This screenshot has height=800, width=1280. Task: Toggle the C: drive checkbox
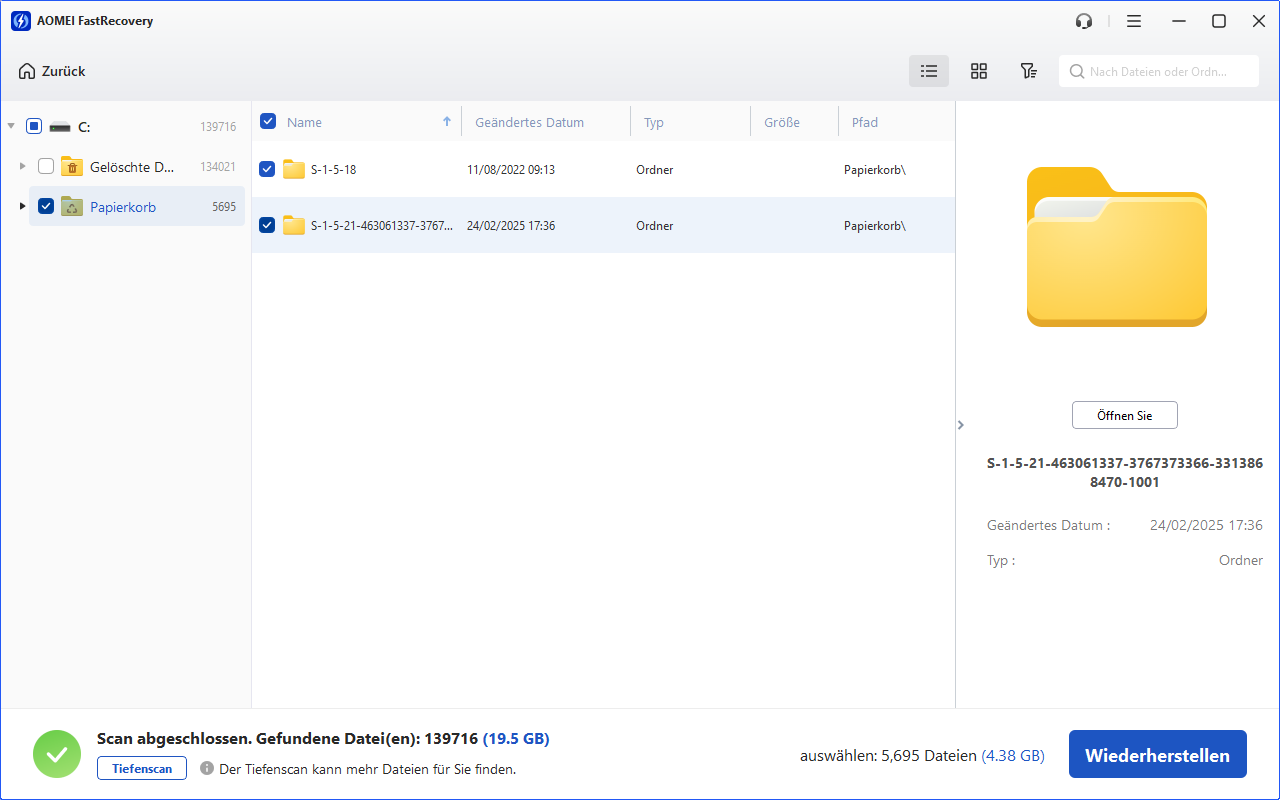click(34, 126)
